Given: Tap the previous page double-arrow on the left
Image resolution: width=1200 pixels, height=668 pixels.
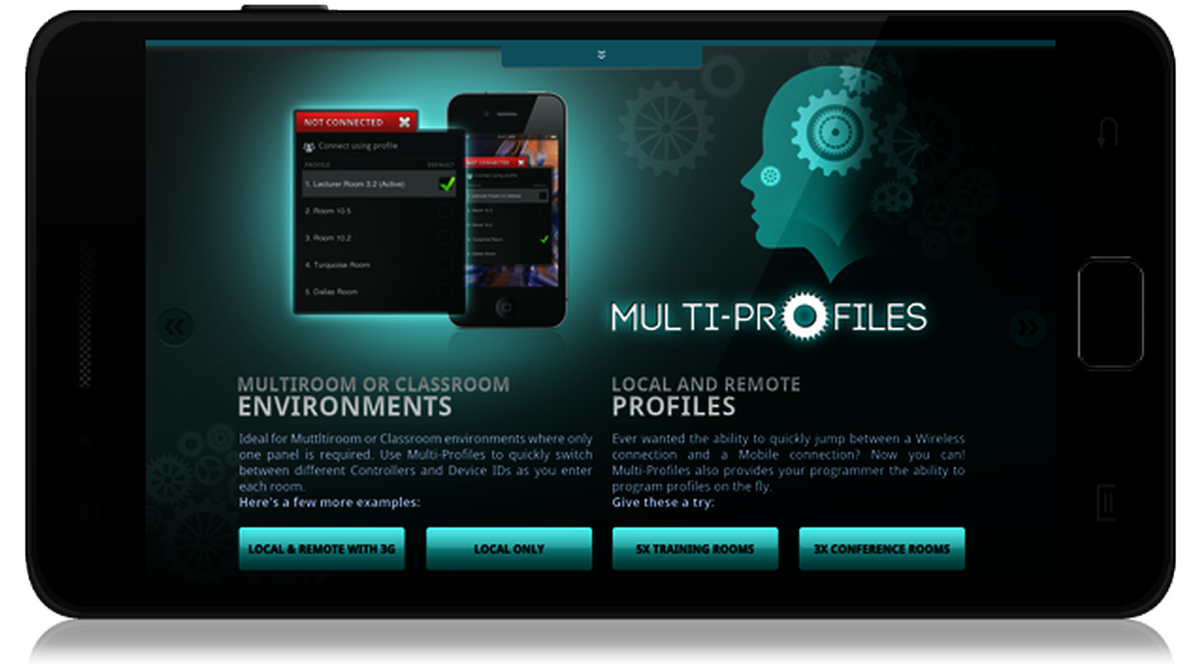Looking at the screenshot, I should [176, 327].
